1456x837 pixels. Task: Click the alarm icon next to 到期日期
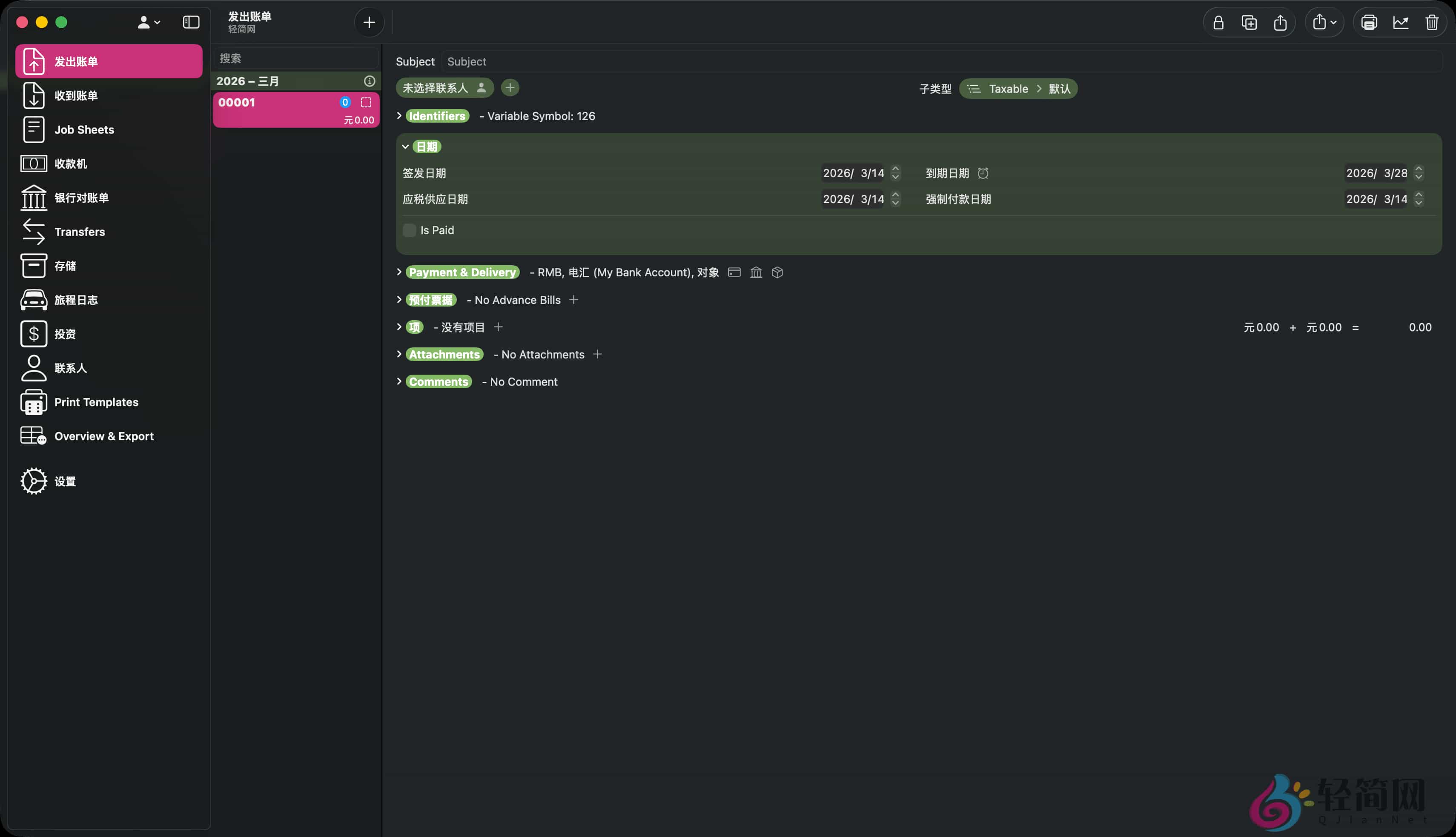pyautogui.click(x=983, y=173)
